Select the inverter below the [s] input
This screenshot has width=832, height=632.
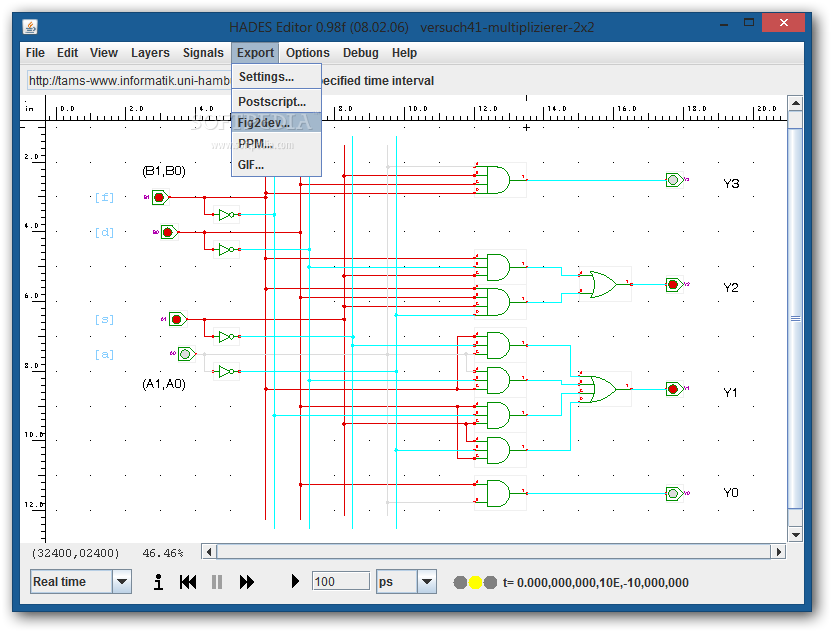[x=227, y=336]
